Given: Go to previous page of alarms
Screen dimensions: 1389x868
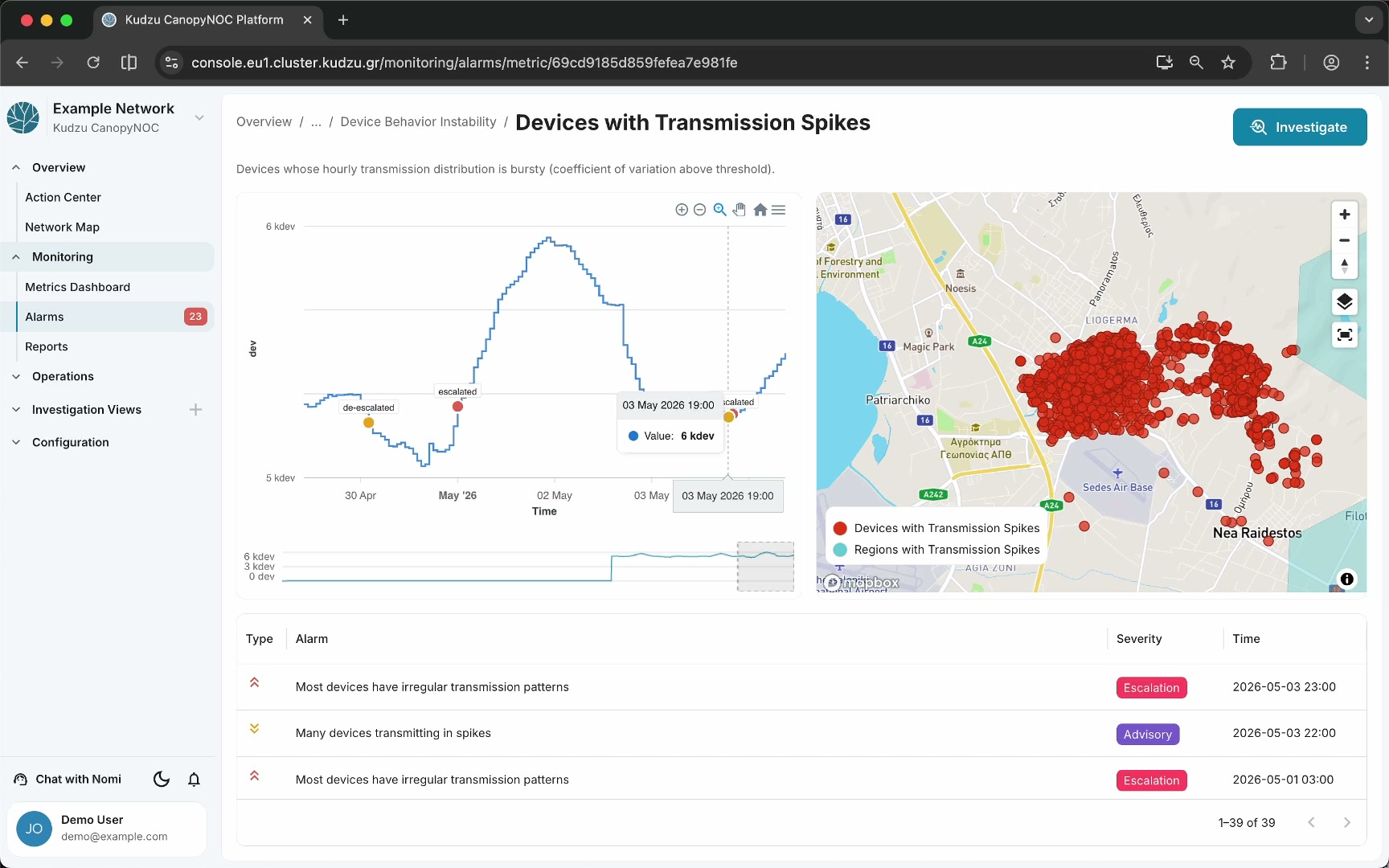Looking at the screenshot, I should tap(1312, 823).
